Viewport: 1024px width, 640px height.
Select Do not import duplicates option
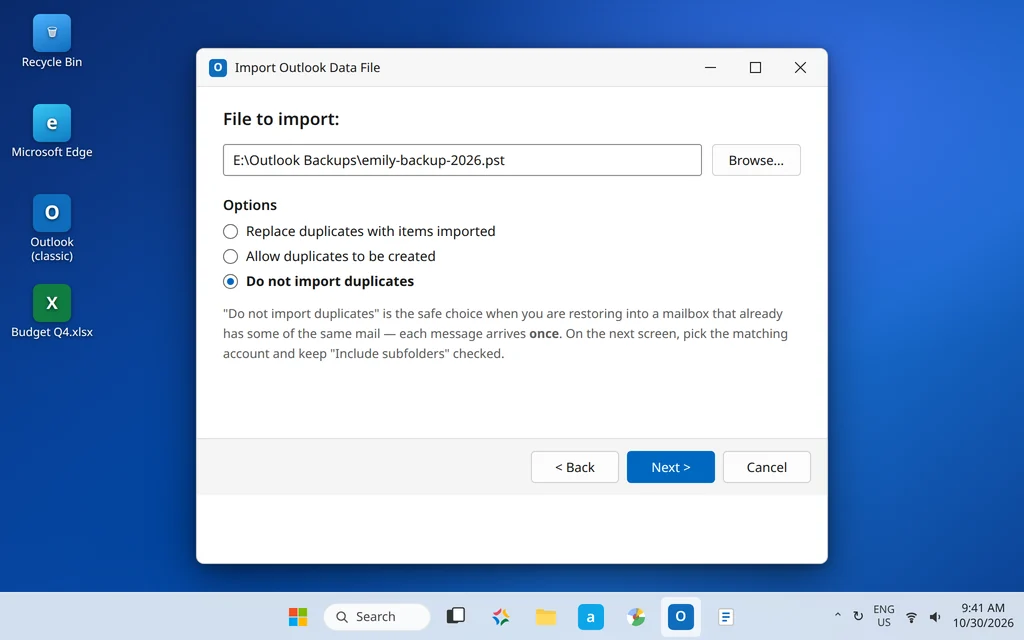click(319, 281)
